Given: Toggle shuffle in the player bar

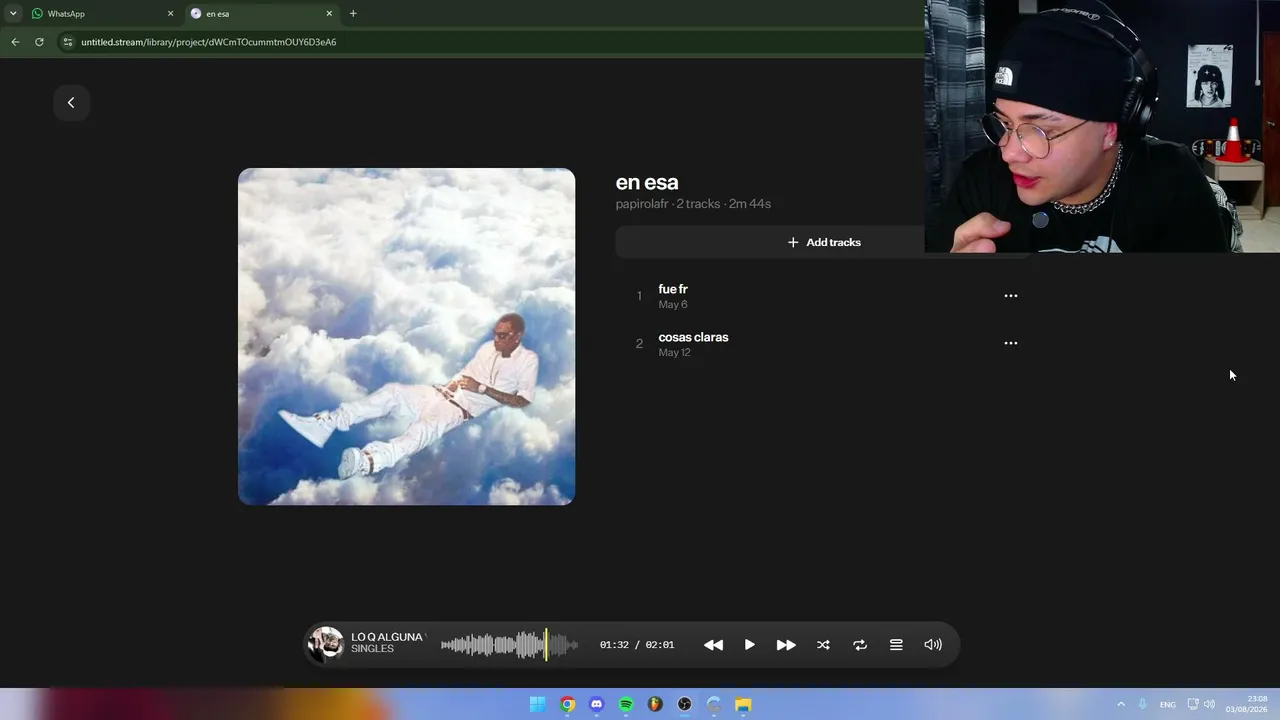Looking at the screenshot, I should click(823, 645).
